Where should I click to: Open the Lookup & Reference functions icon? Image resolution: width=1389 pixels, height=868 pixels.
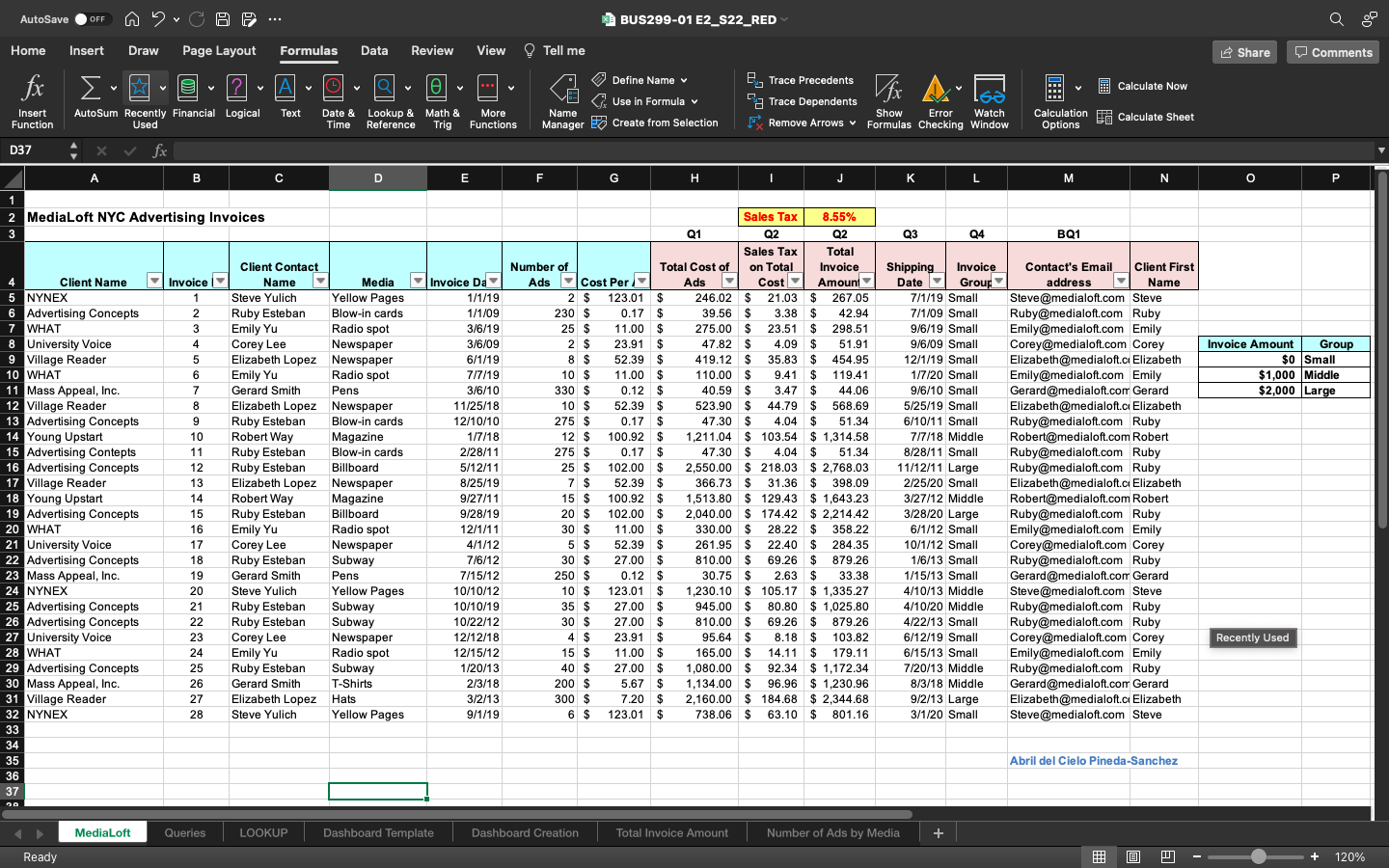[x=385, y=89]
